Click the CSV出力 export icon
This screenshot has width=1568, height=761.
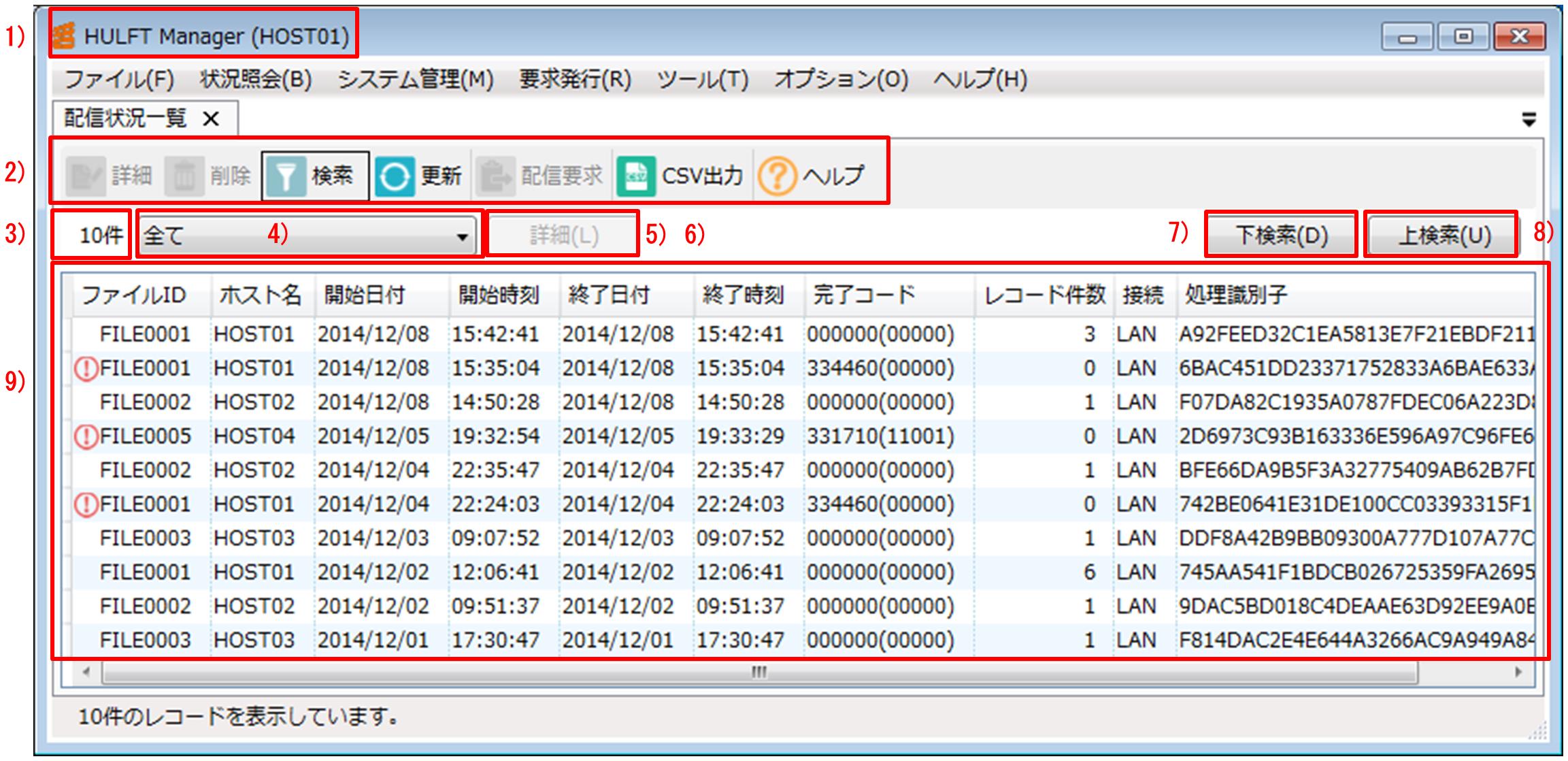(x=636, y=177)
